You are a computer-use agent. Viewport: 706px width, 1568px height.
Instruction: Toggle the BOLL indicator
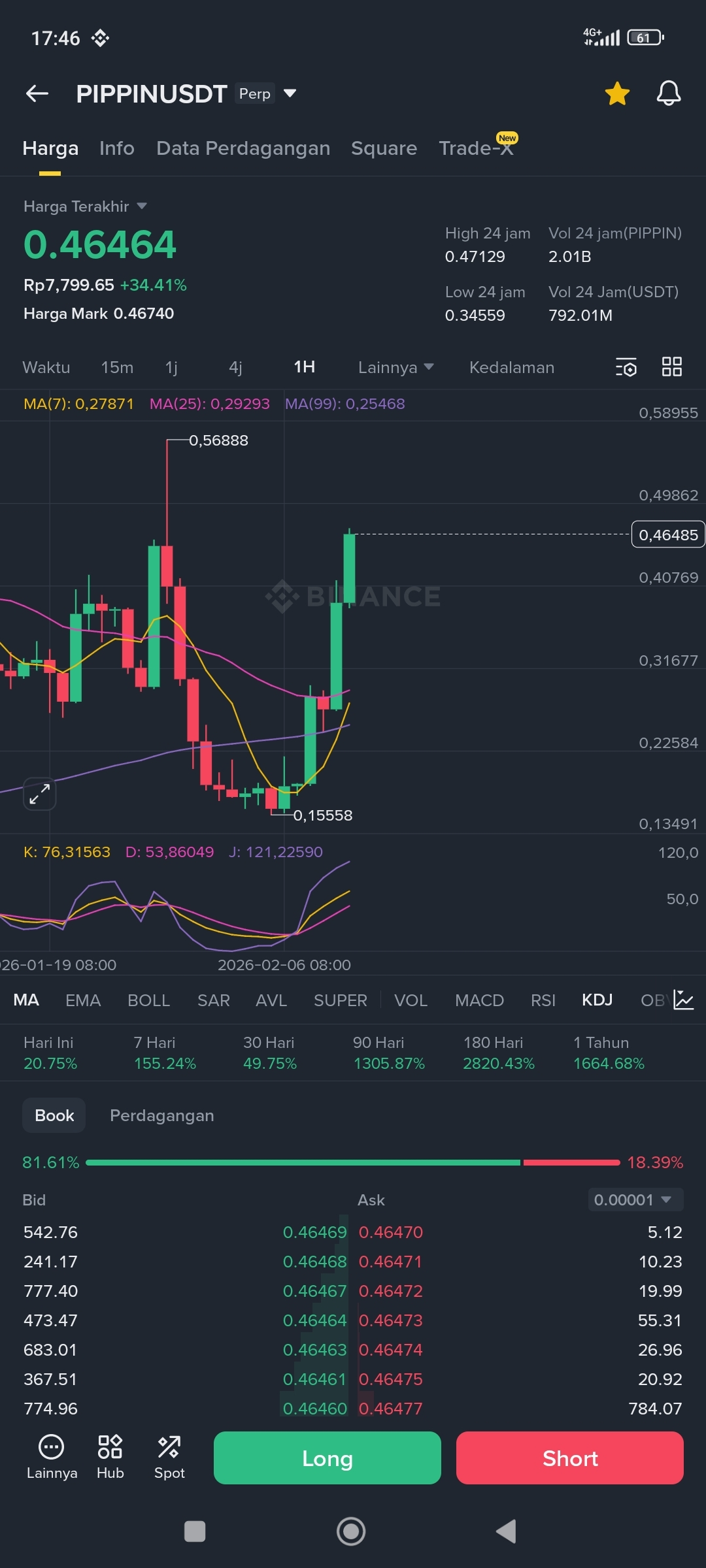tap(148, 1000)
